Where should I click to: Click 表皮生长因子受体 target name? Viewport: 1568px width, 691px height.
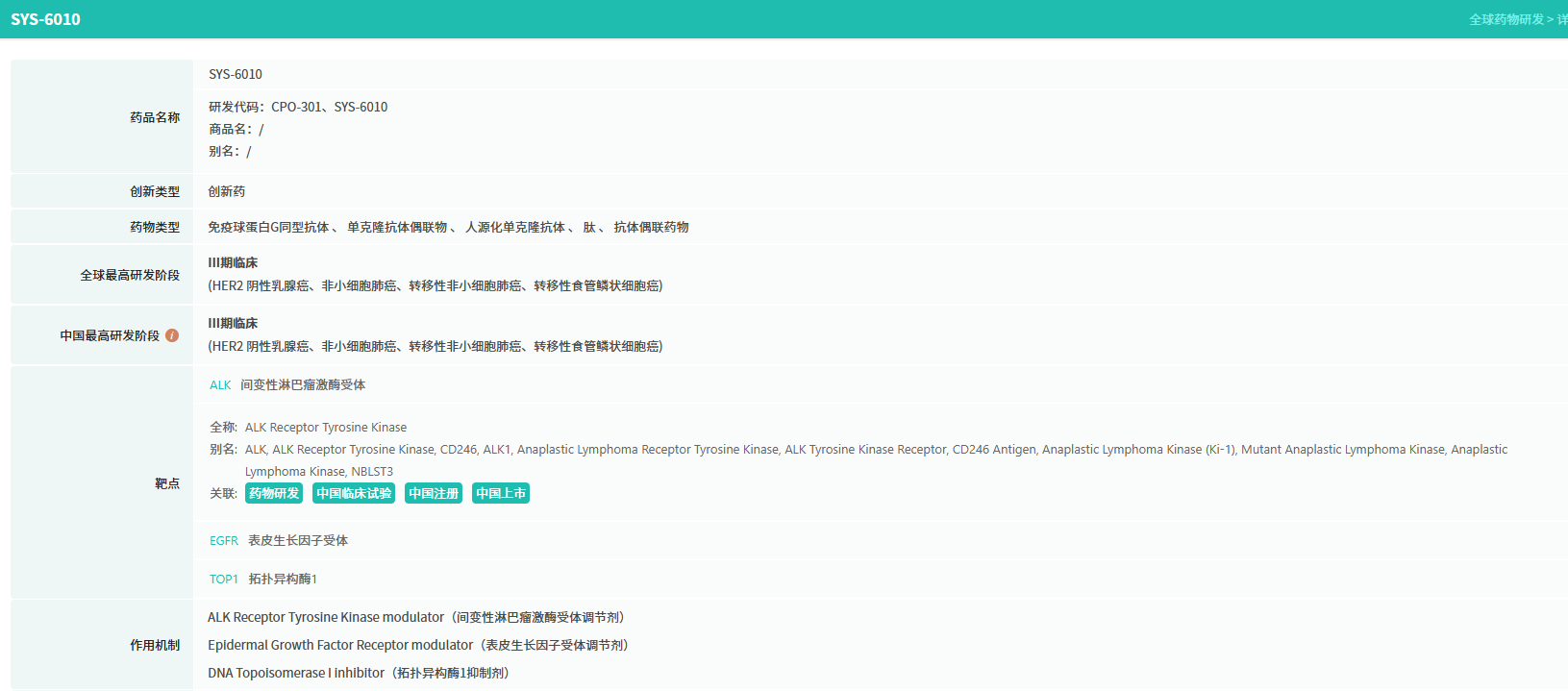[x=298, y=540]
